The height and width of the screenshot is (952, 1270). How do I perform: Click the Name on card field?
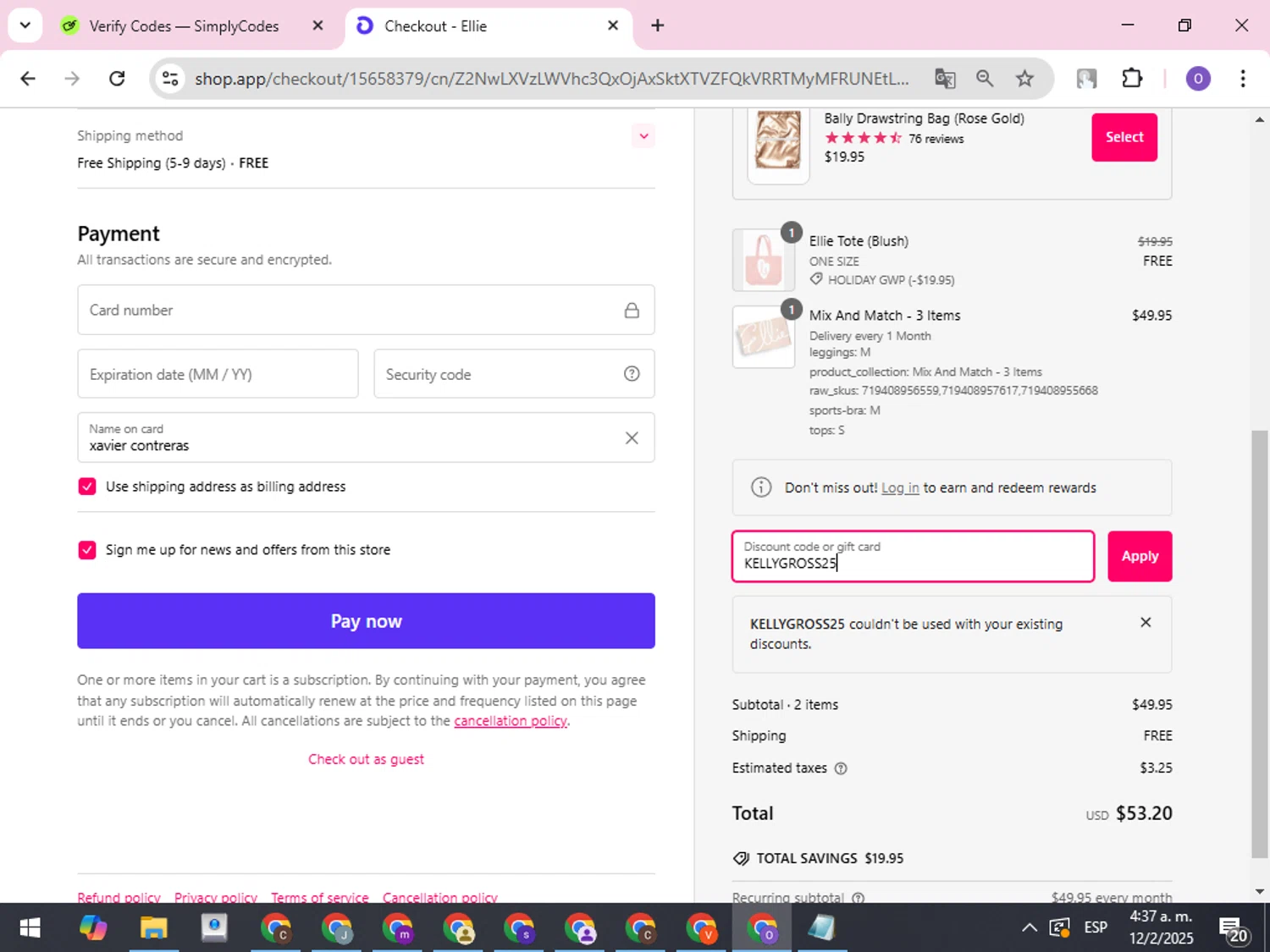[366, 437]
